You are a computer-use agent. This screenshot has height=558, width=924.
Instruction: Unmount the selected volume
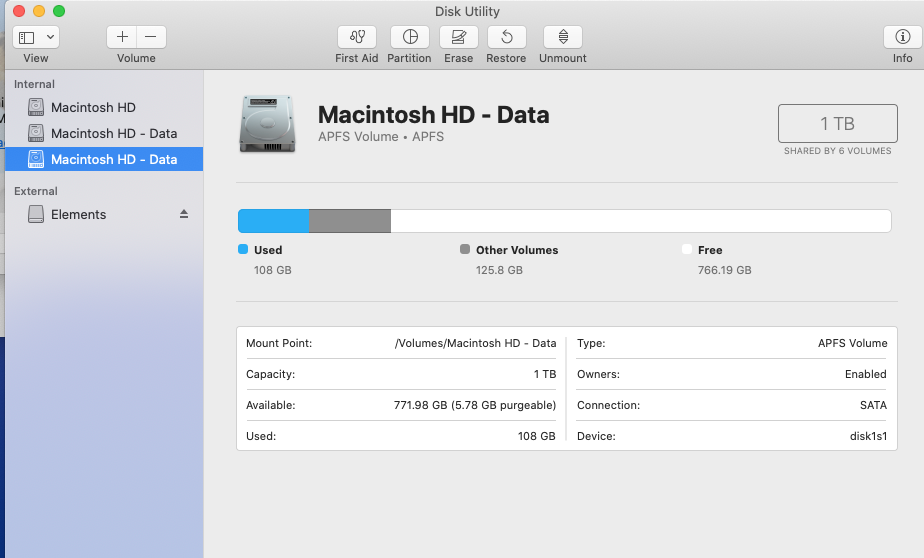(563, 37)
